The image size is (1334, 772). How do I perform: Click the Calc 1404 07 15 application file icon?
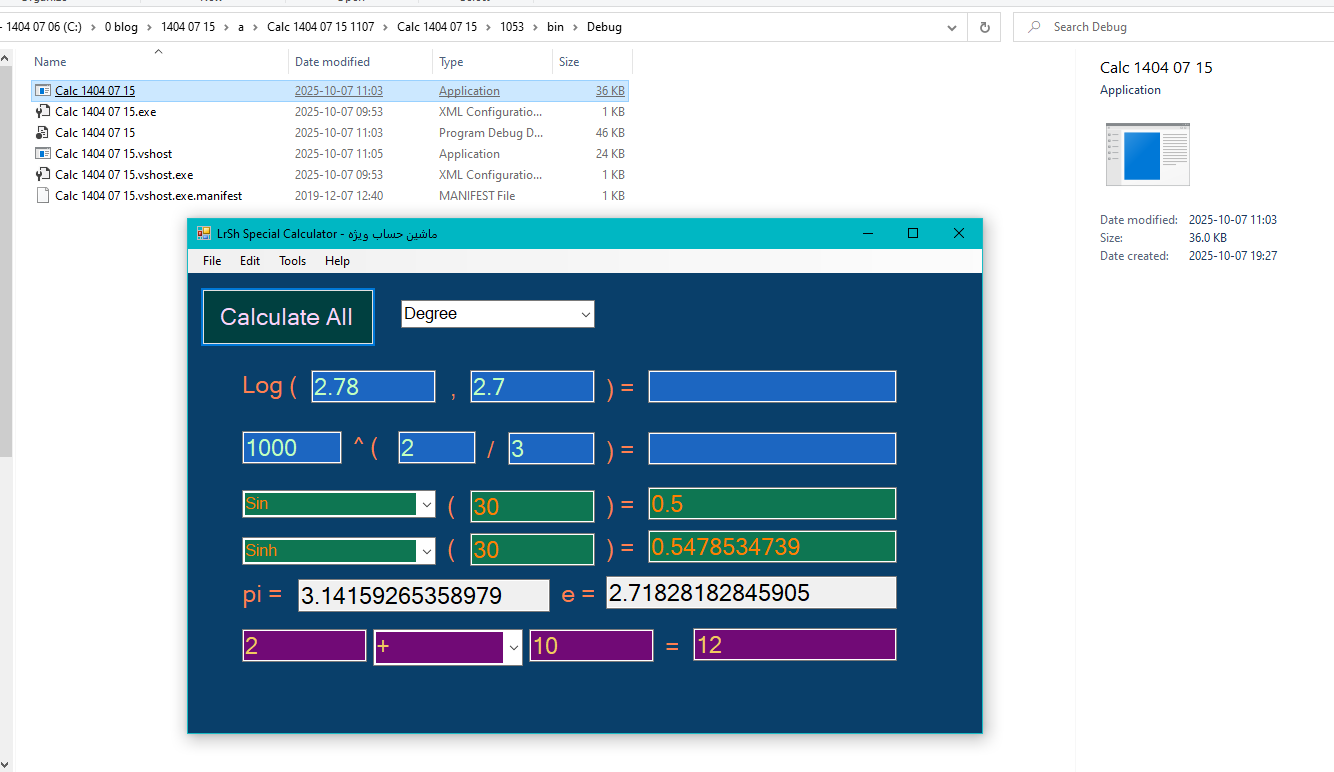(43, 91)
